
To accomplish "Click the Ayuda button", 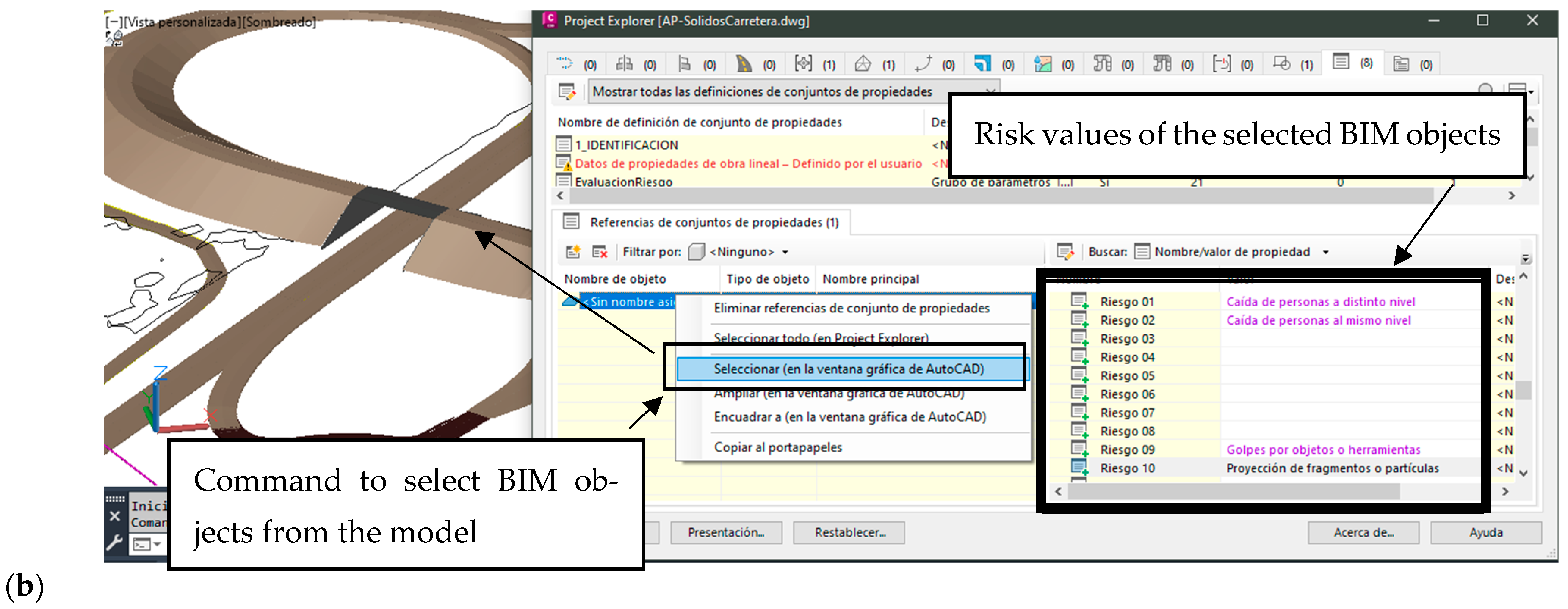I will [x=1485, y=533].
